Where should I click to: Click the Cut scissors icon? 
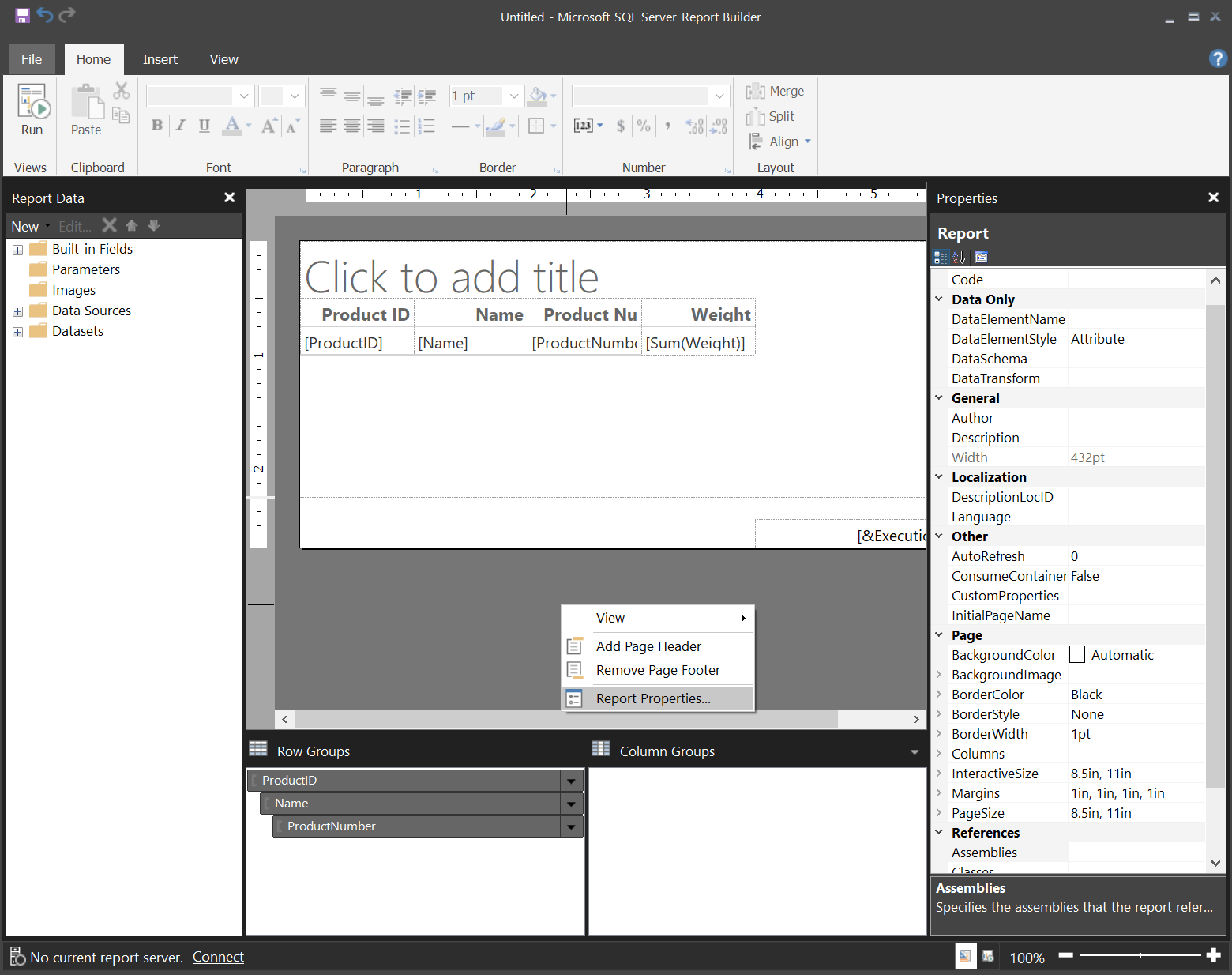coord(121,91)
